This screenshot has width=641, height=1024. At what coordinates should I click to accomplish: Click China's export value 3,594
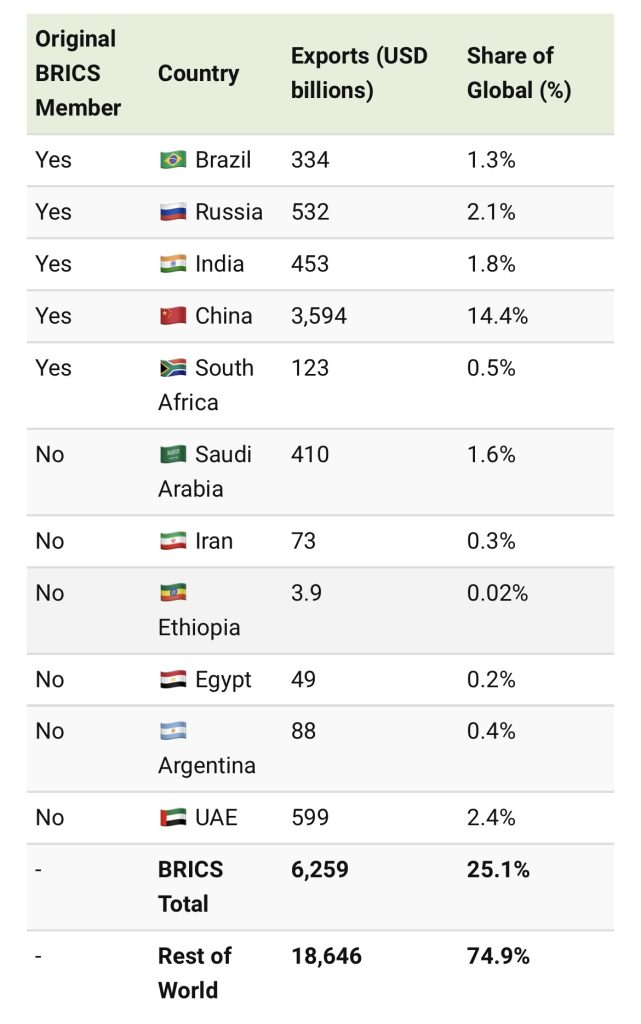pos(319,316)
